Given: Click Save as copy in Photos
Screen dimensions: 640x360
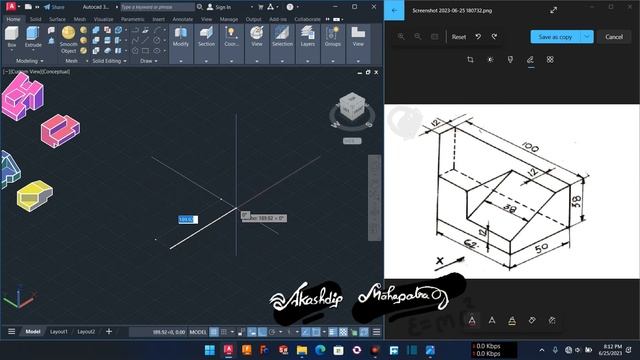Looking at the screenshot, I should [x=556, y=37].
